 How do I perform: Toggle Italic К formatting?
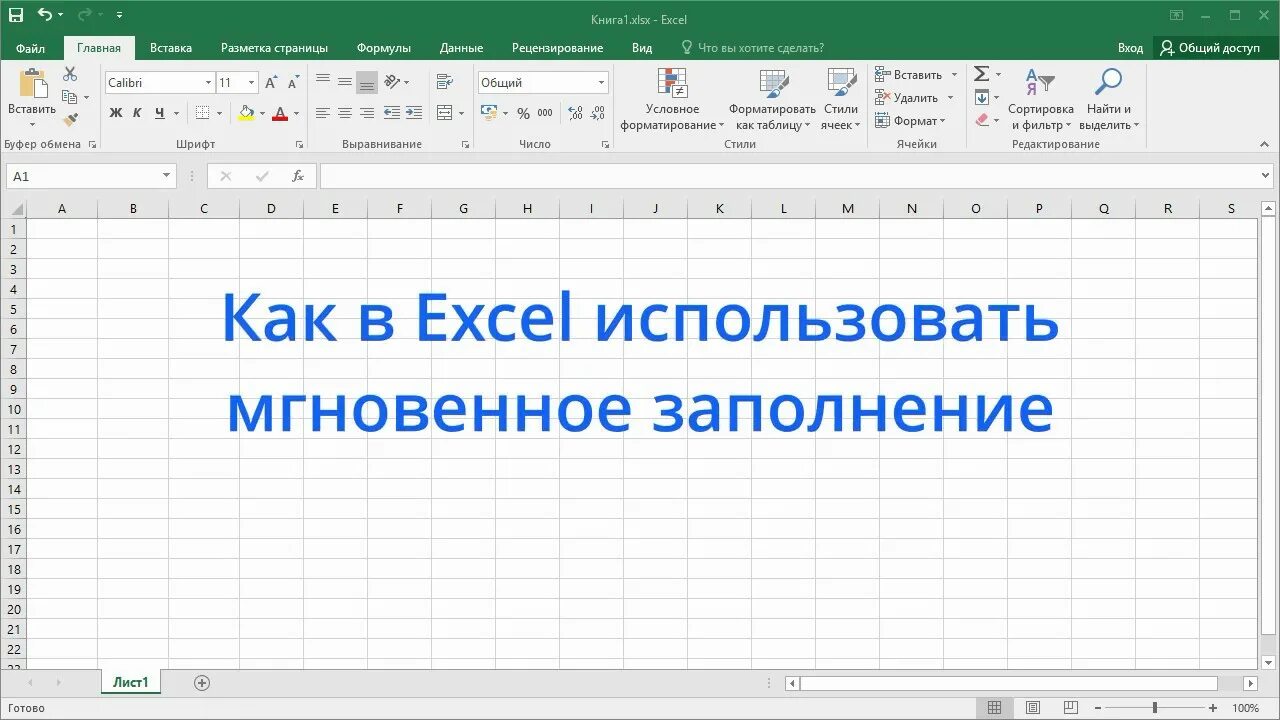click(137, 113)
